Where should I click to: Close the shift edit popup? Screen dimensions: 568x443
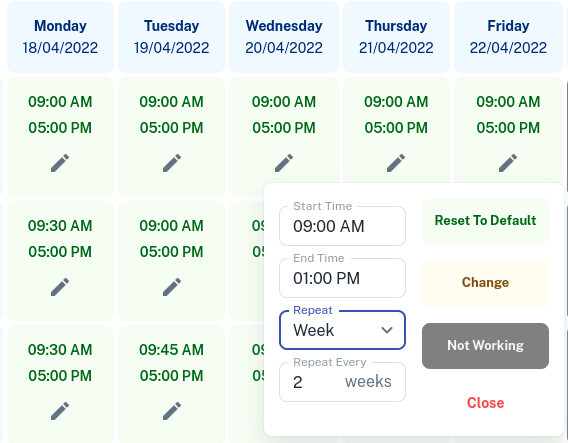(x=485, y=403)
